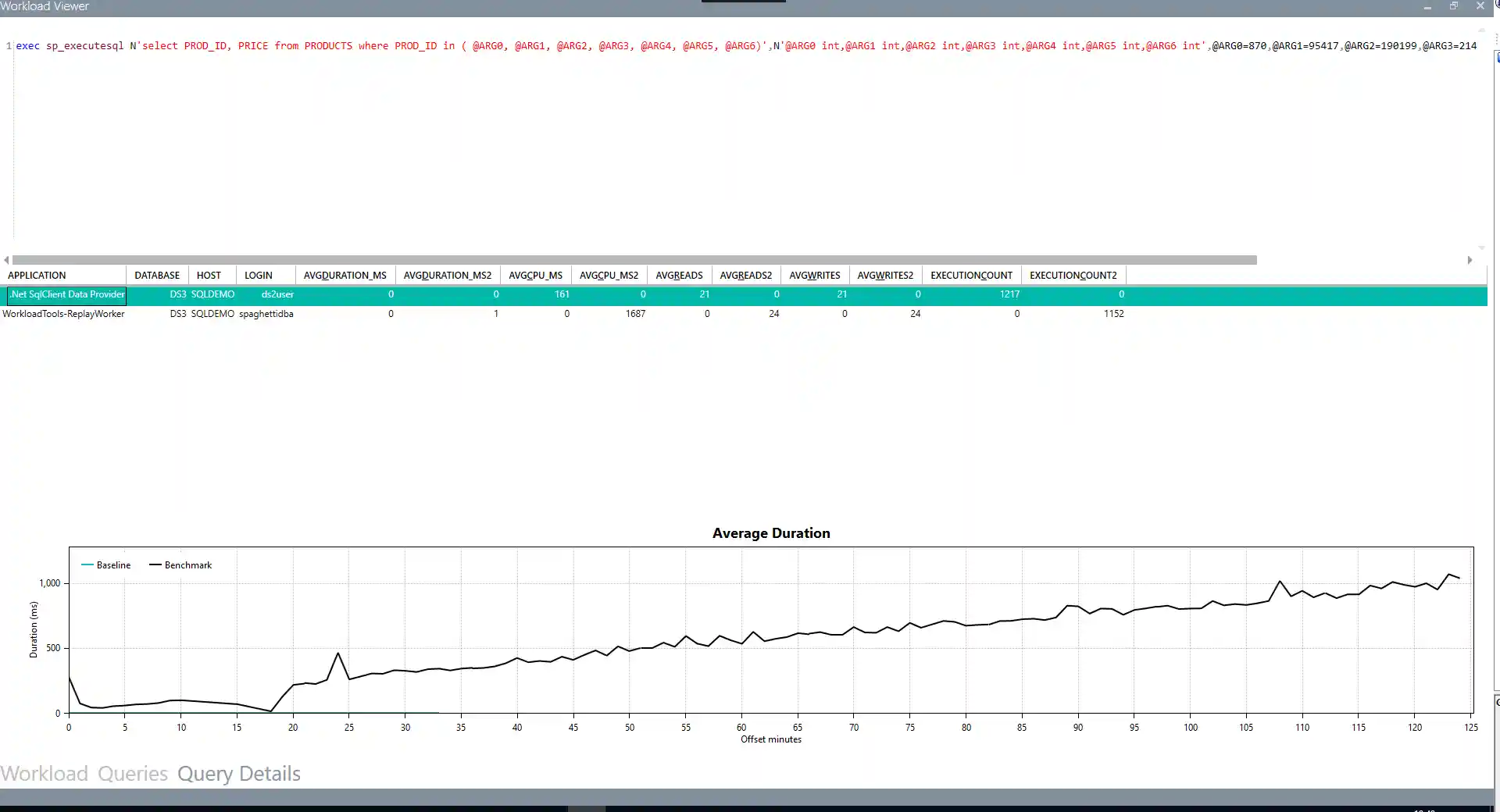The image size is (1500, 812).
Task: Select the .Net SqlClient Data Provider row
Action: 67,295
